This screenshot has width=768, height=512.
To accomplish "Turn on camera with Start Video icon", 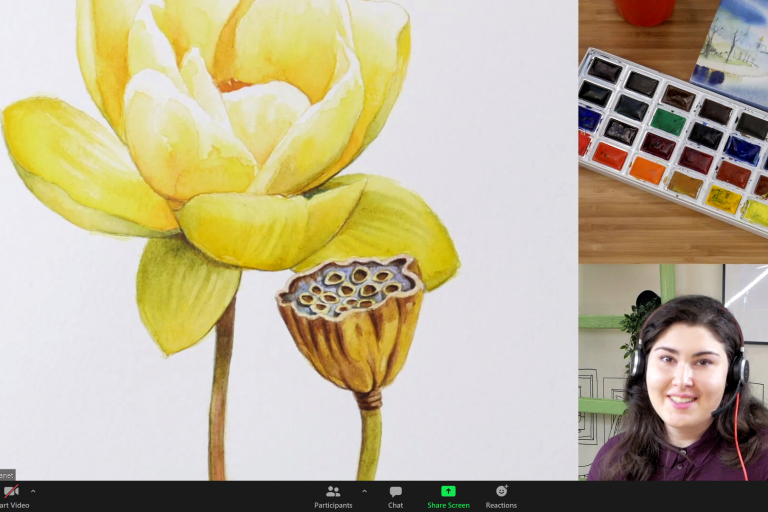I will coord(11,492).
